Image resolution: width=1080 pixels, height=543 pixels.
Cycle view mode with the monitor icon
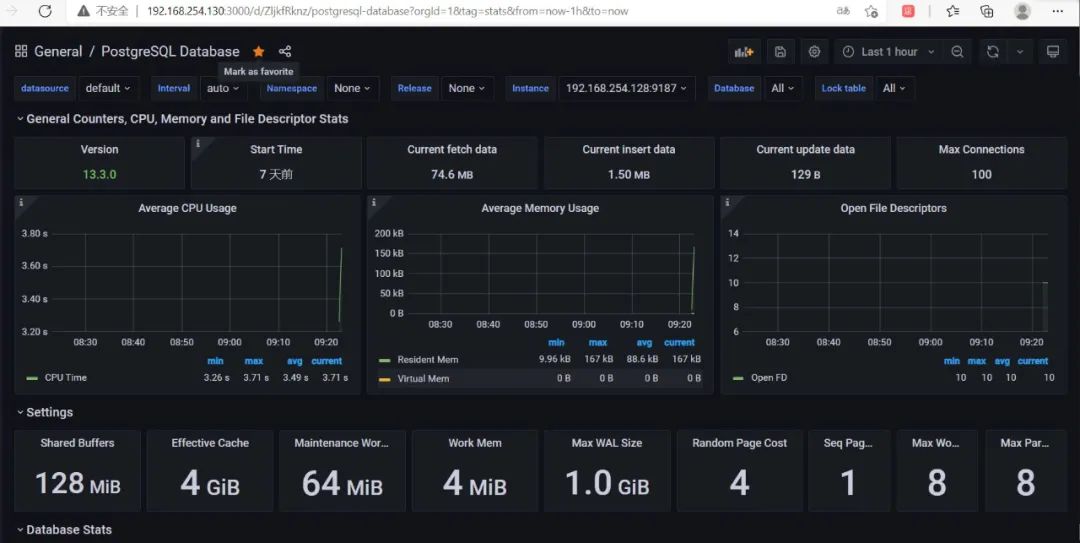(x=1052, y=52)
